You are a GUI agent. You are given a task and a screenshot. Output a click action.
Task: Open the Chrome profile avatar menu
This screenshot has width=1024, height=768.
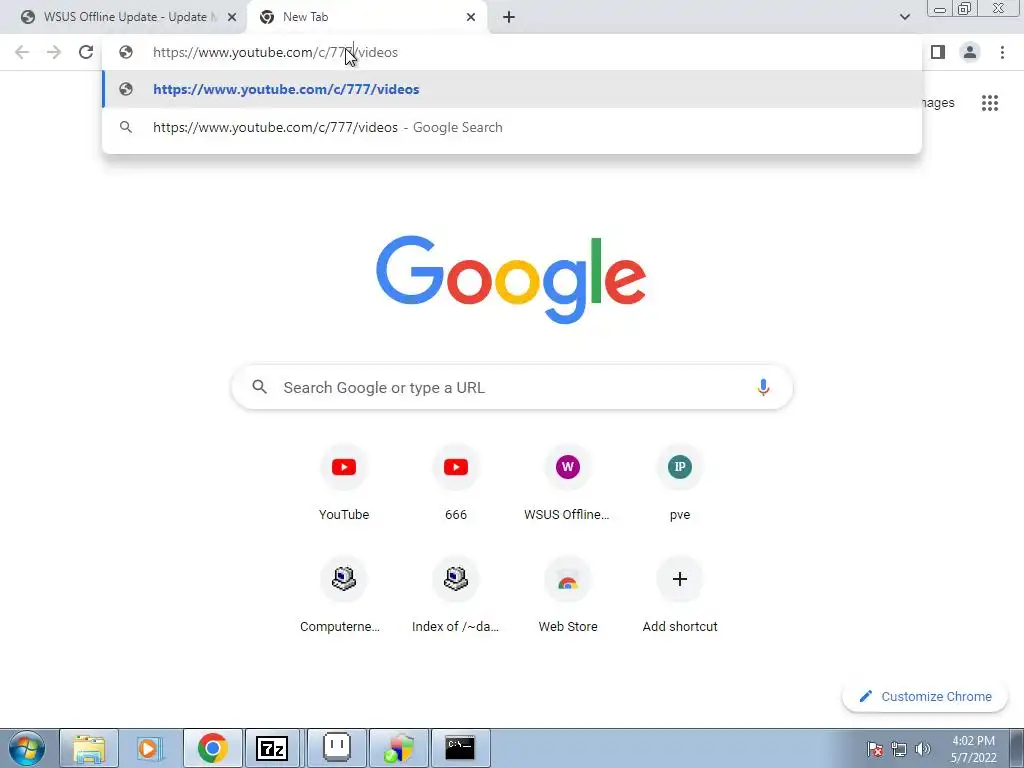[970, 52]
